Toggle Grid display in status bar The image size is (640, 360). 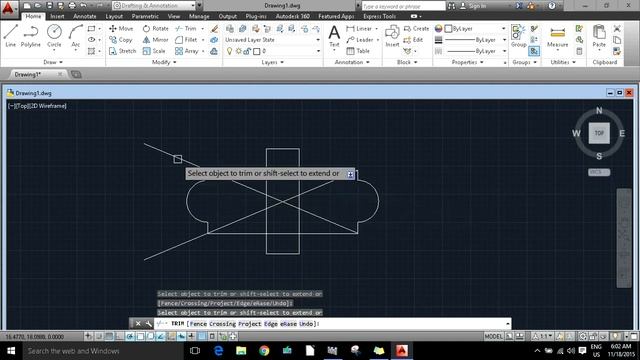[x=109, y=336]
